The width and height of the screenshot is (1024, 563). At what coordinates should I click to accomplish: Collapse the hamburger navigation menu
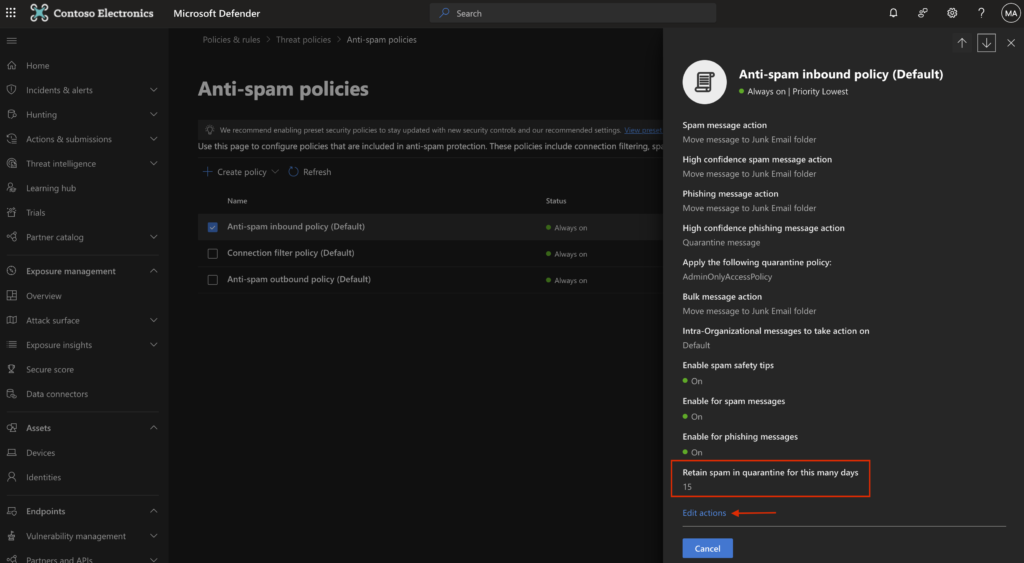click(12, 40)
